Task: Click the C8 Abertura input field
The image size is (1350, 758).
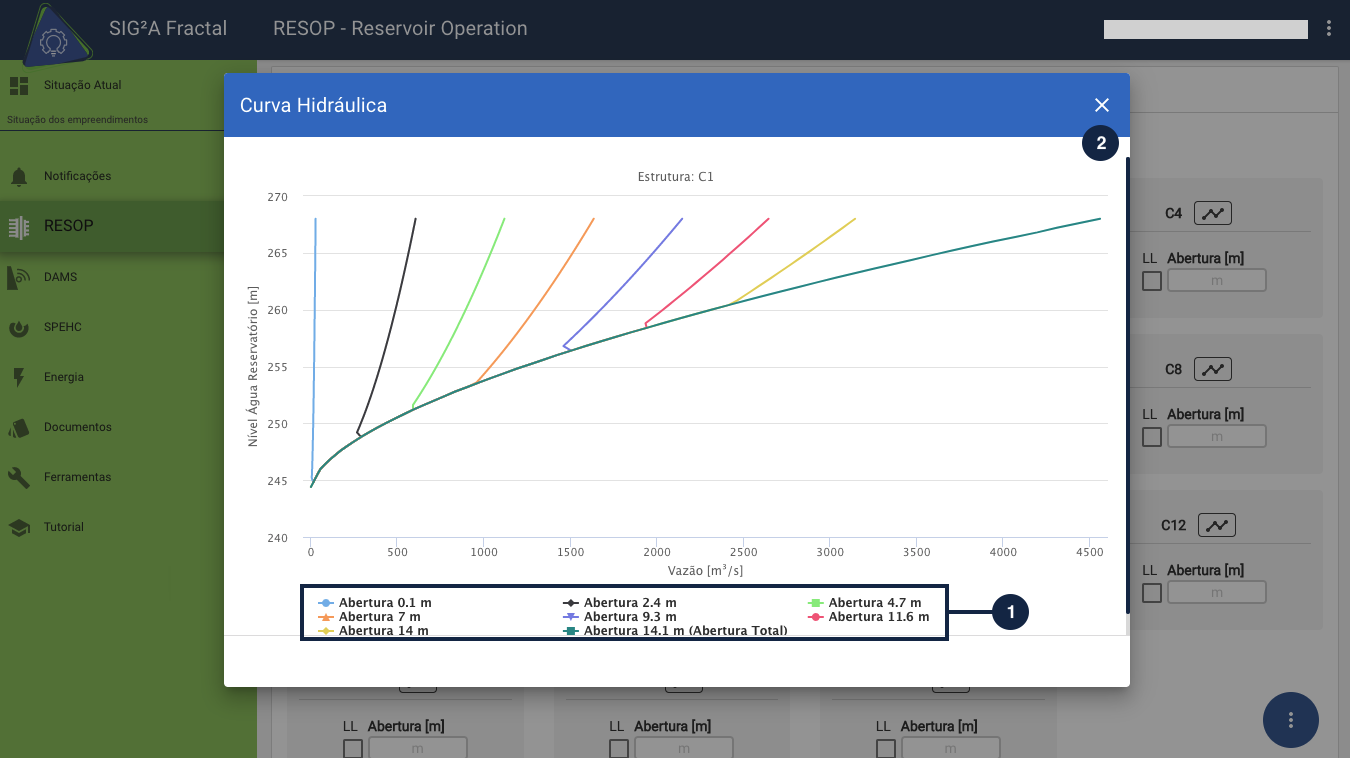Action: [x=1216, y=437]
